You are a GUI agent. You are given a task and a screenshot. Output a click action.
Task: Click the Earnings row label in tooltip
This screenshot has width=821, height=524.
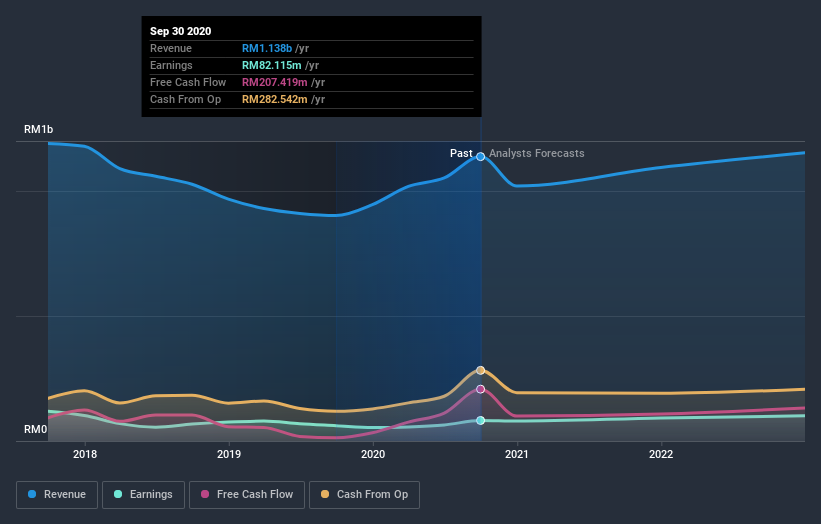(171, 65)
